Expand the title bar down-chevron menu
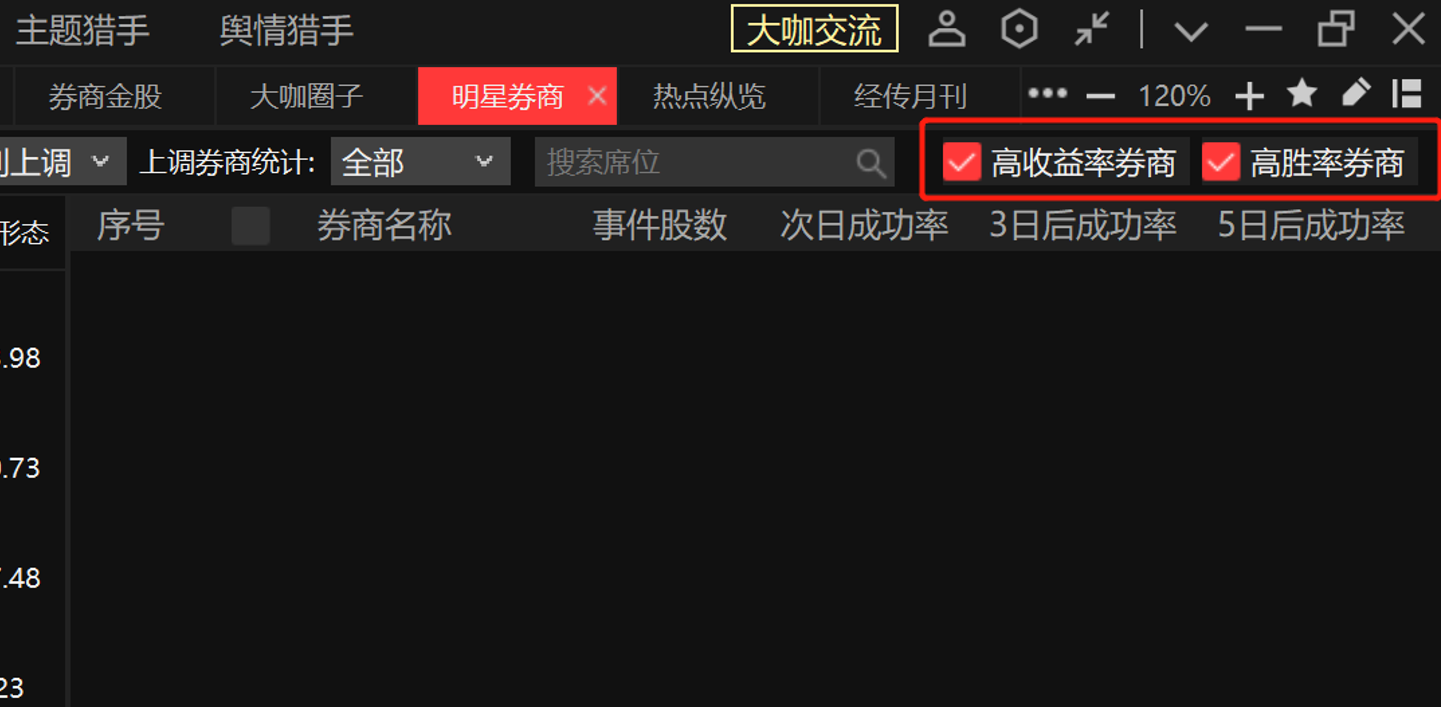 [1190, 30]
